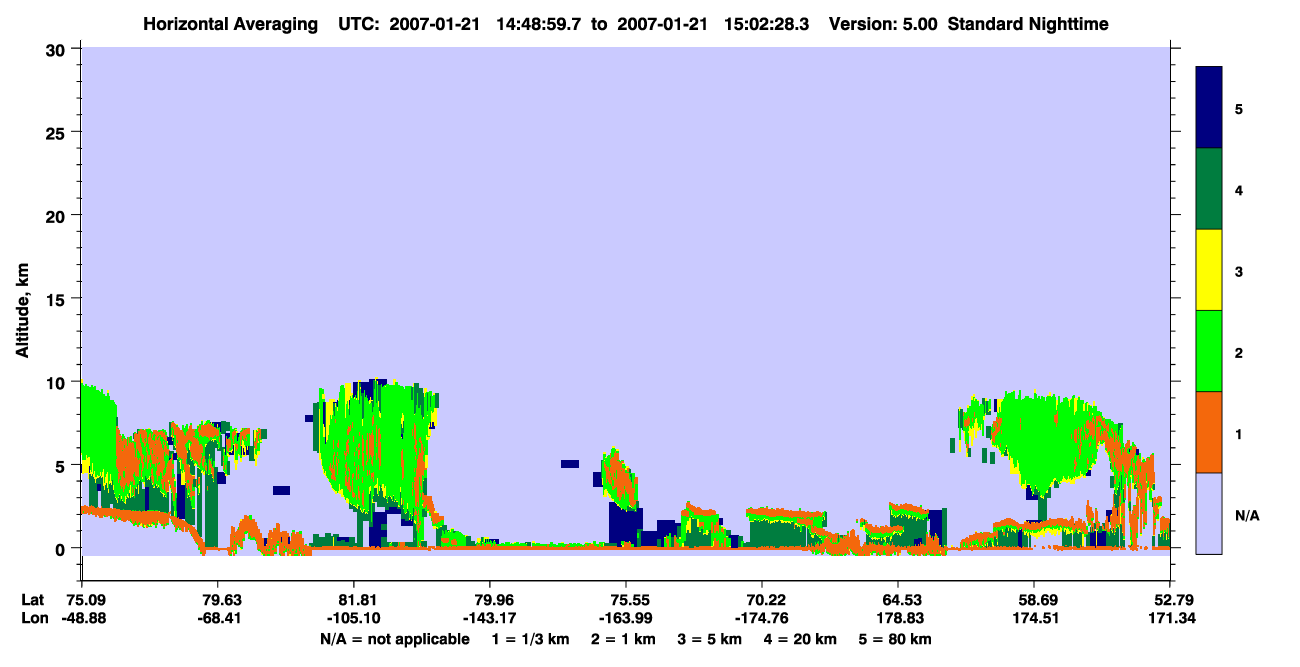This screenshot has width=1300, height=667.
Task: Click the 'Lat' row label
Action: tap(32, 600)
